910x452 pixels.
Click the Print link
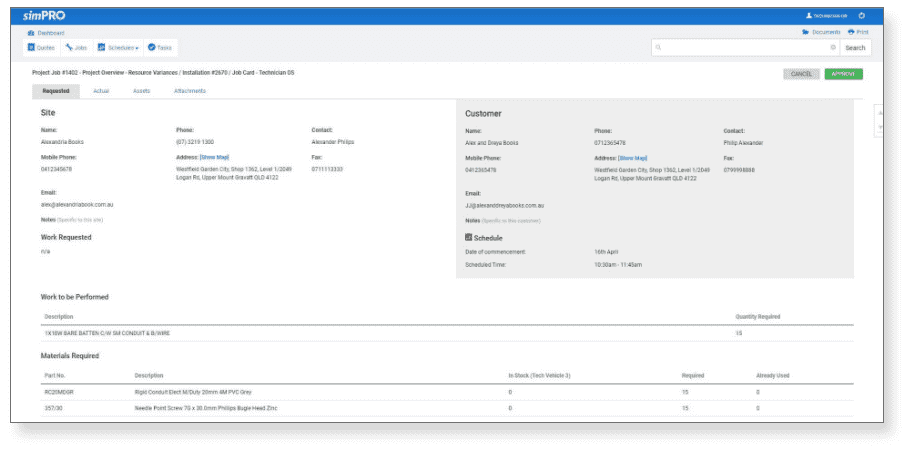pos(858,32)
